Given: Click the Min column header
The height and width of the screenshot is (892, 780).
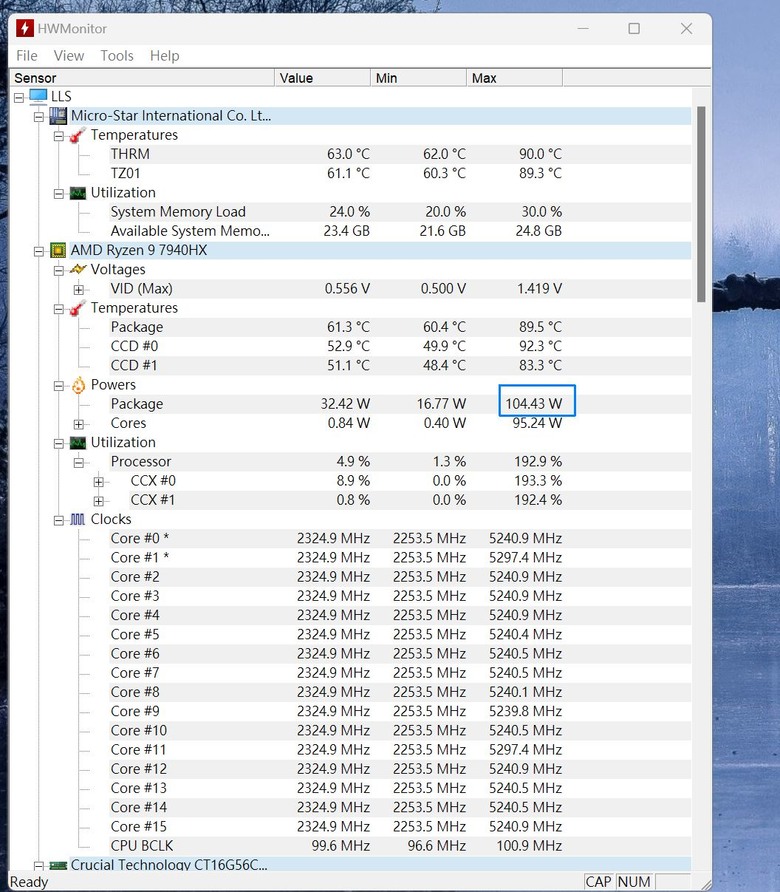Looking at the screenshot, I should pos(418,78).
